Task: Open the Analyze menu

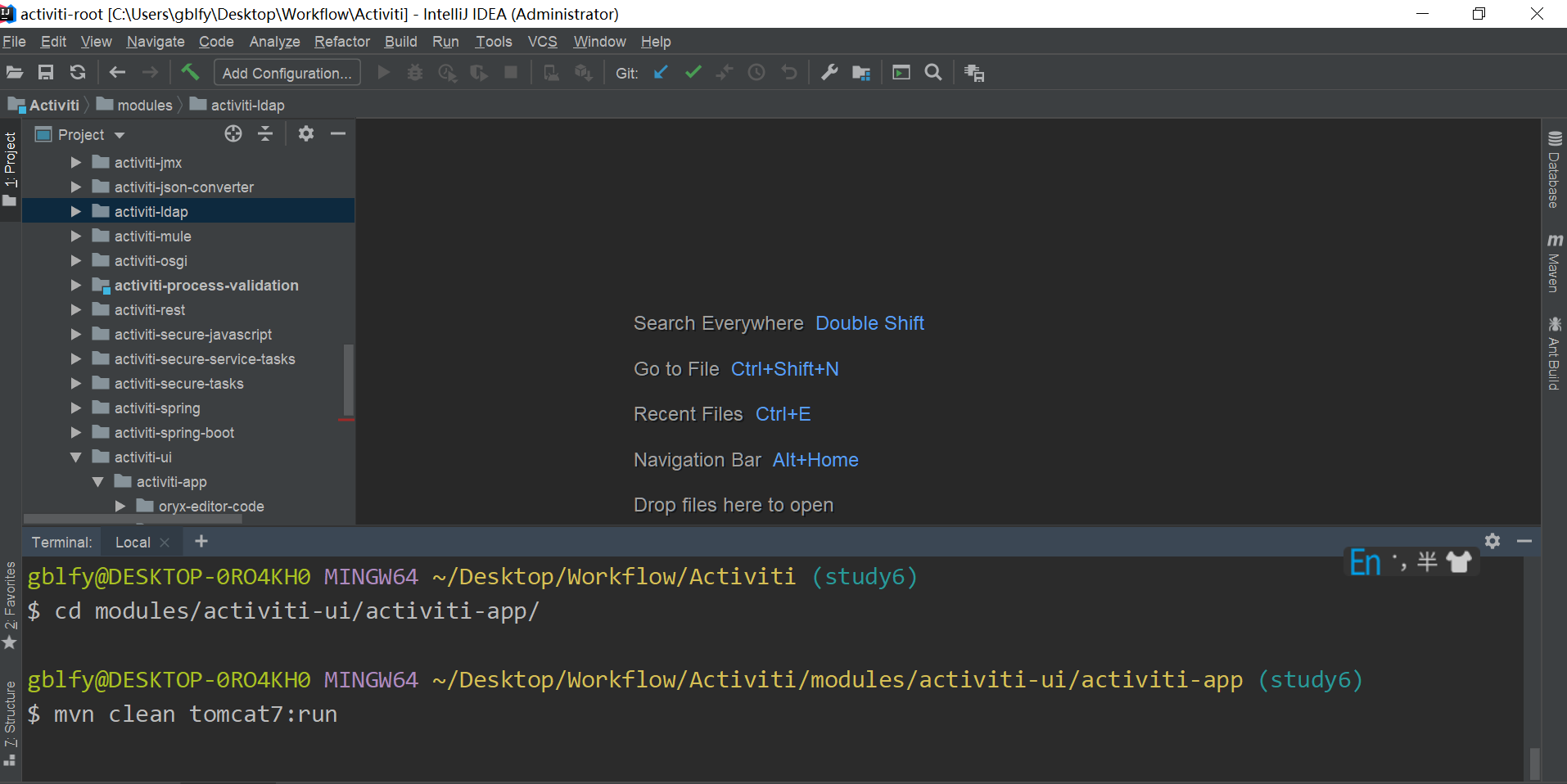Action: [x=274, y=42]
